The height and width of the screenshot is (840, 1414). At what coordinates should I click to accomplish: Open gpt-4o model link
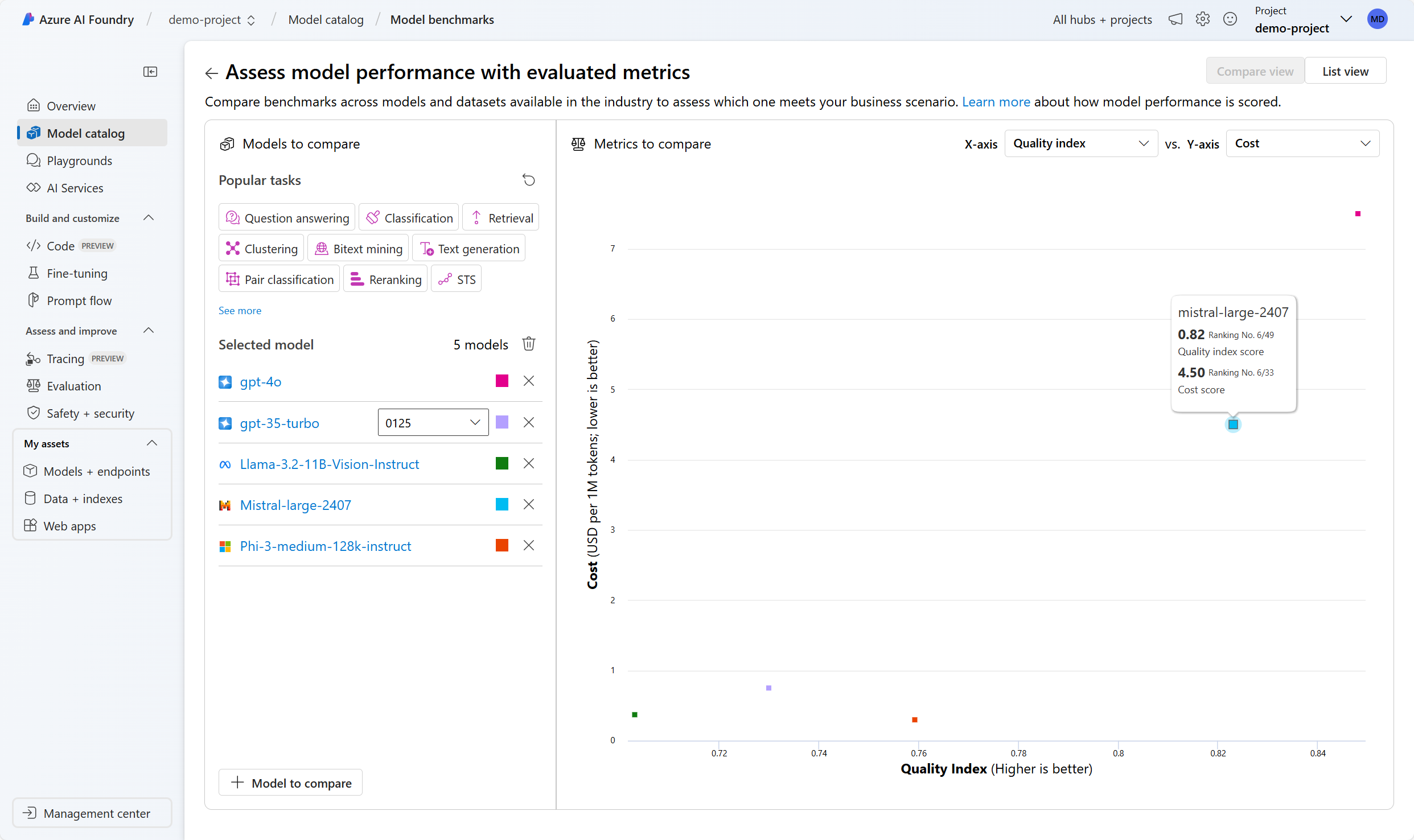[x=261, y=382]
